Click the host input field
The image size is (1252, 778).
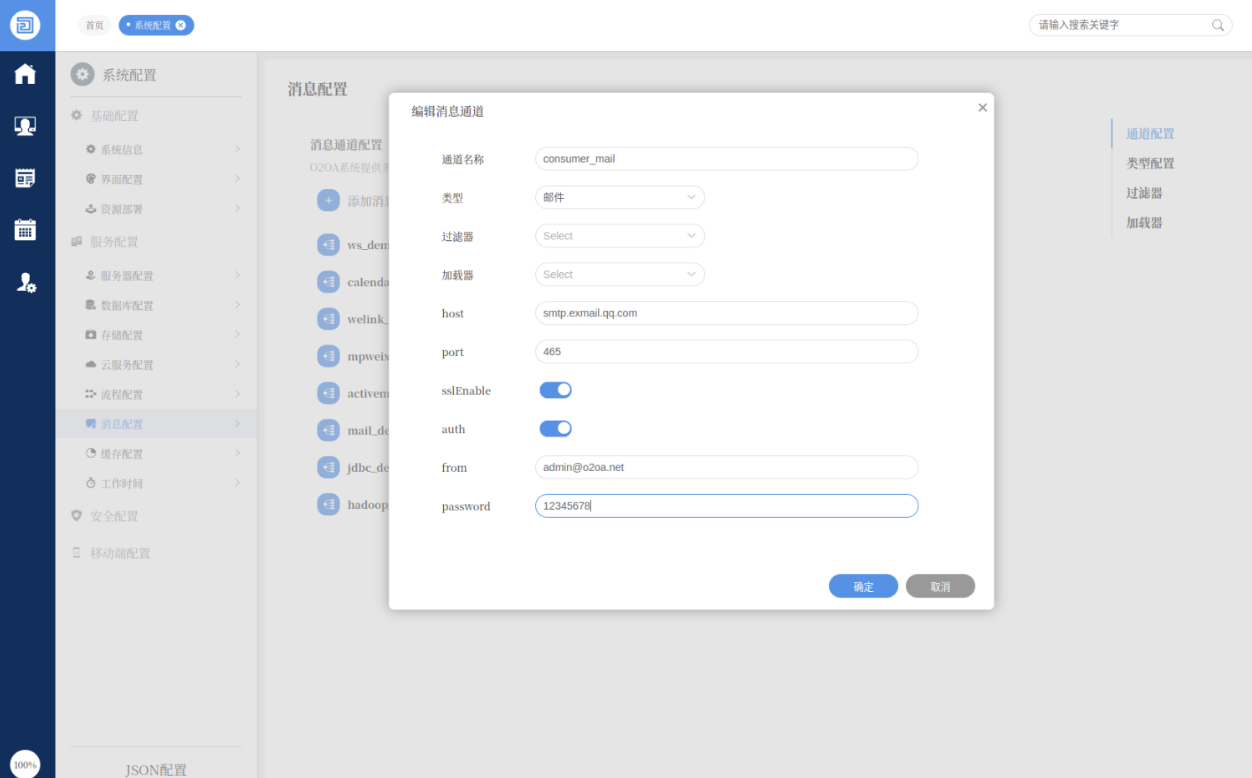click(726, 313)
